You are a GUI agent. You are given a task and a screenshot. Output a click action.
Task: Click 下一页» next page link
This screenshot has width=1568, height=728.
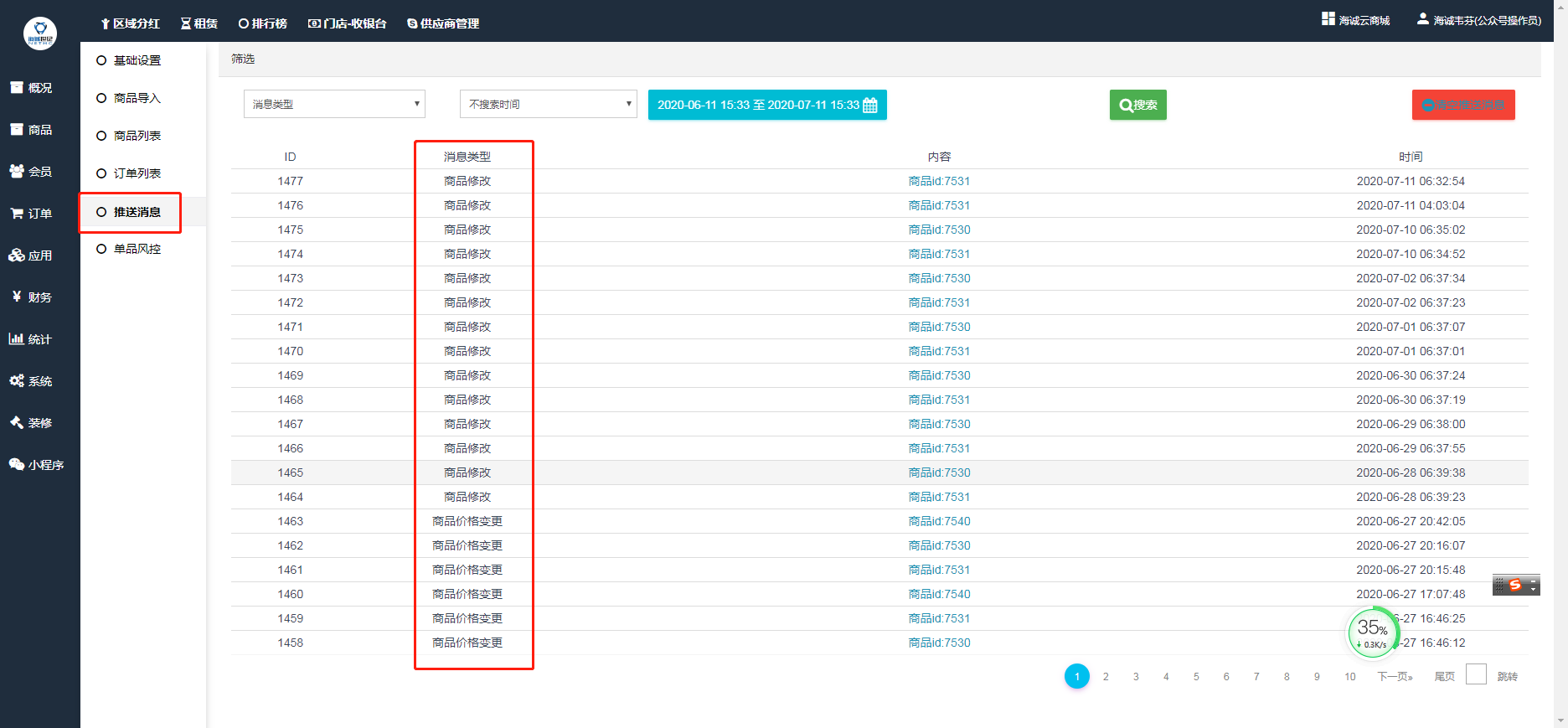pyautogui.click(x=1395, y=676)
